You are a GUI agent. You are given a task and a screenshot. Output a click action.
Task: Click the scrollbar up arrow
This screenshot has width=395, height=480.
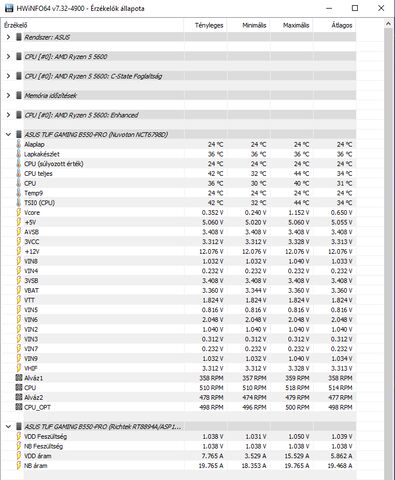point(388,24)
